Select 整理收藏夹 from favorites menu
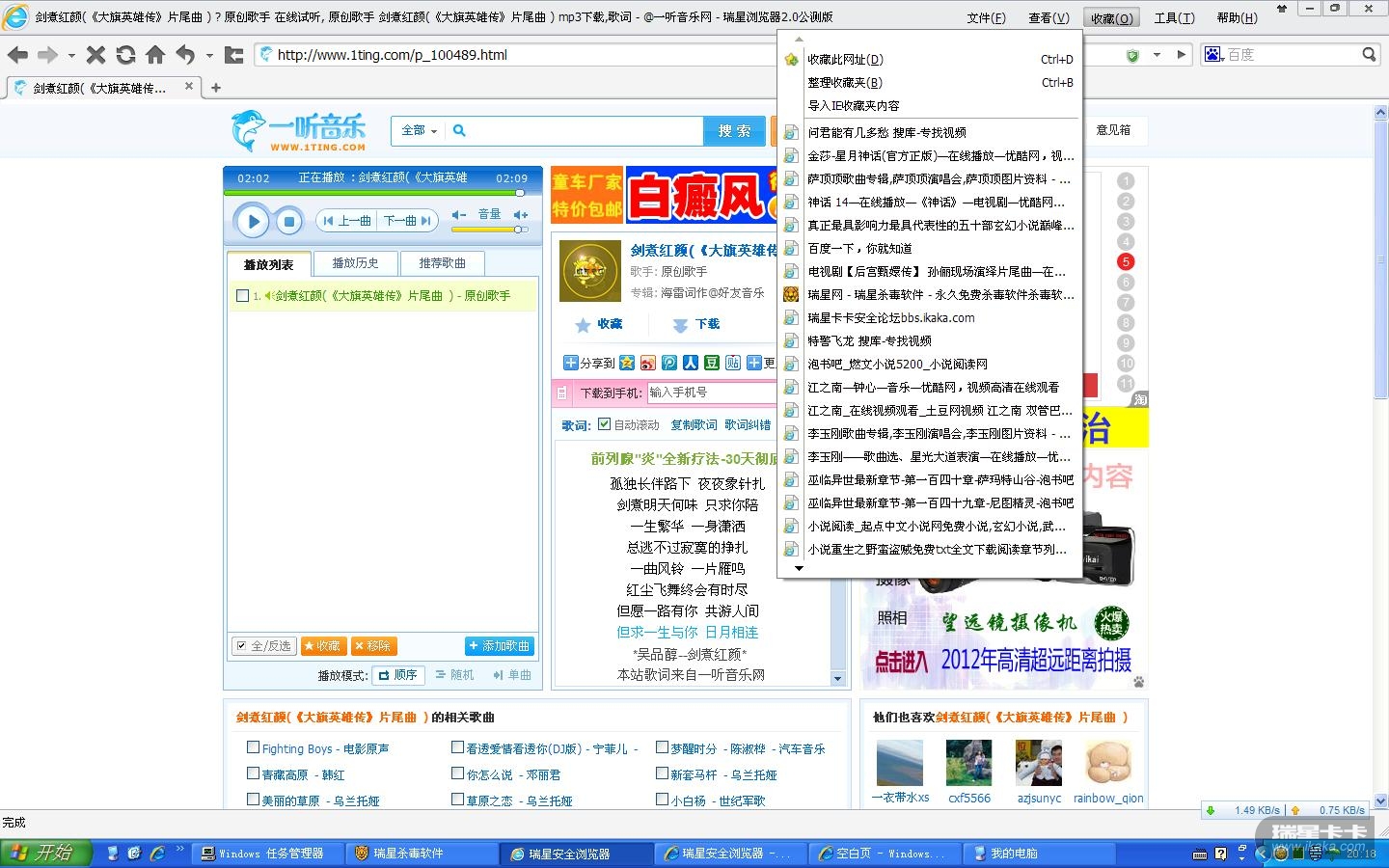The image size is (1389, 868). click(x=845, y=83)
